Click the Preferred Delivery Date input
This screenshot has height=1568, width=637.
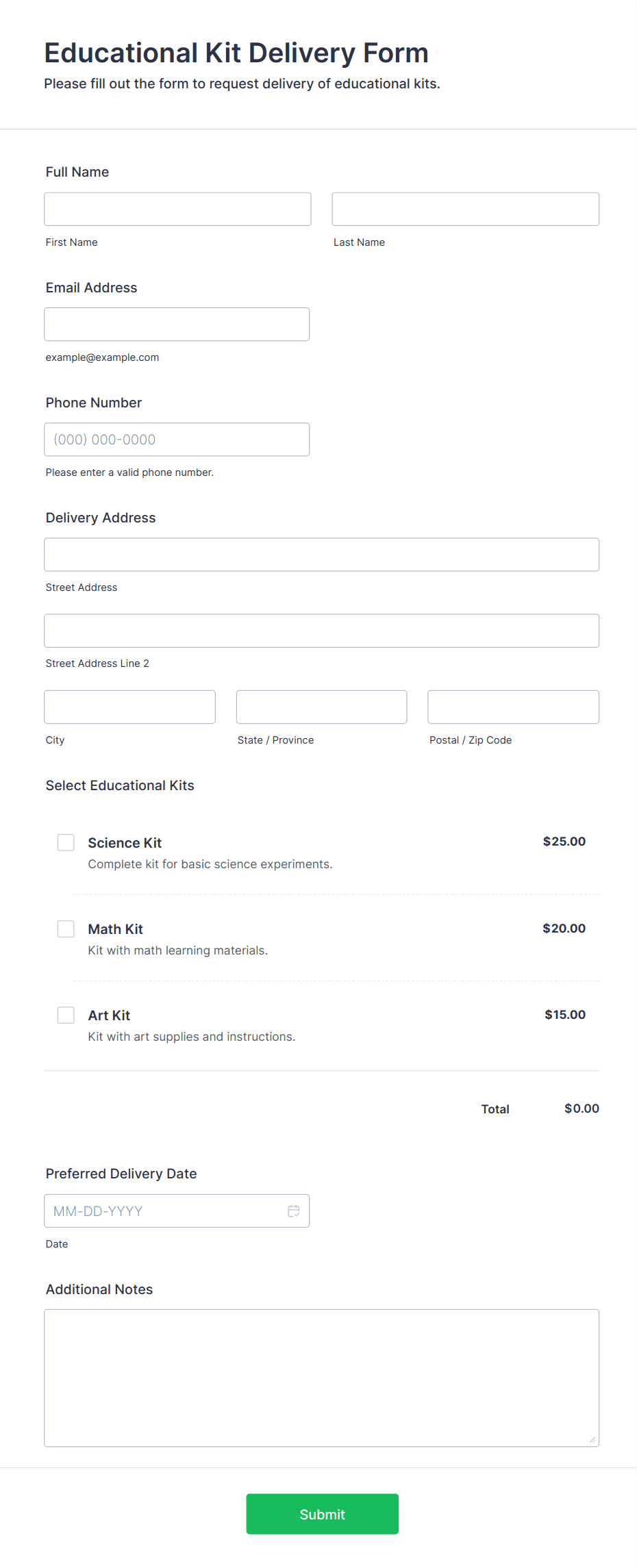click(164, 1211)
